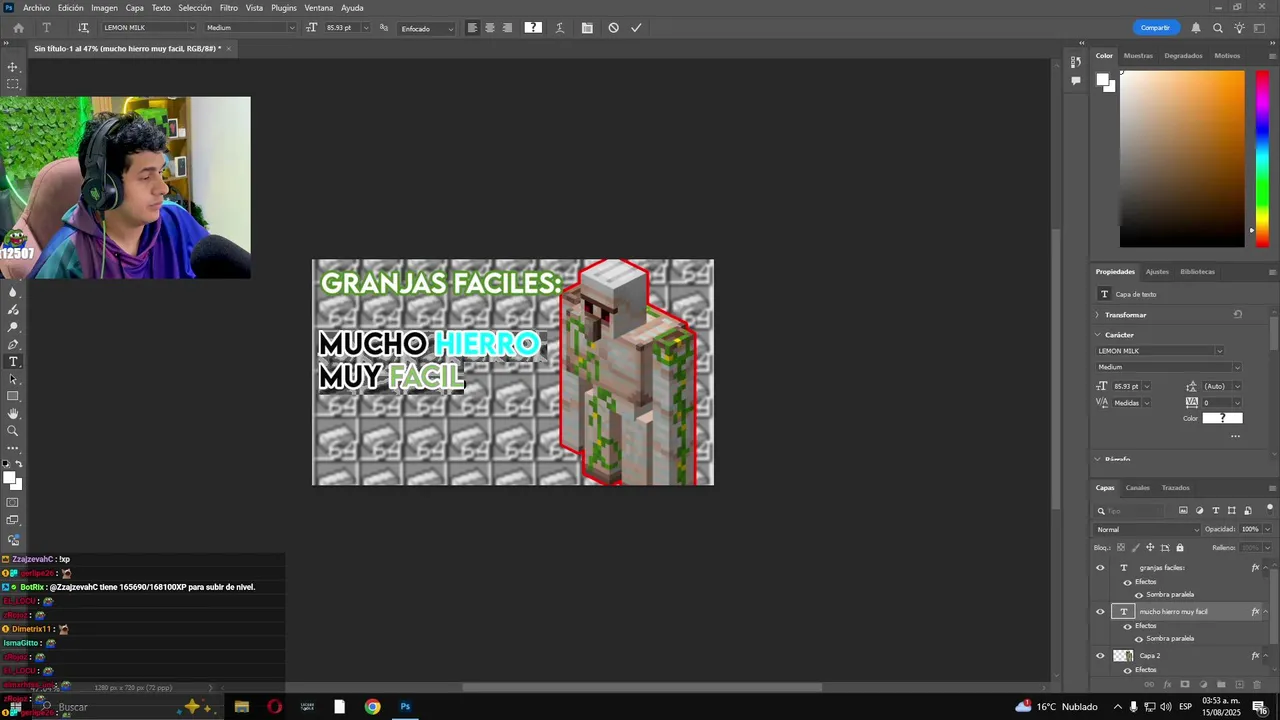The image size is (1280, 720).
Task: Create a new layer with plus icon
Action: [1239, 685]
